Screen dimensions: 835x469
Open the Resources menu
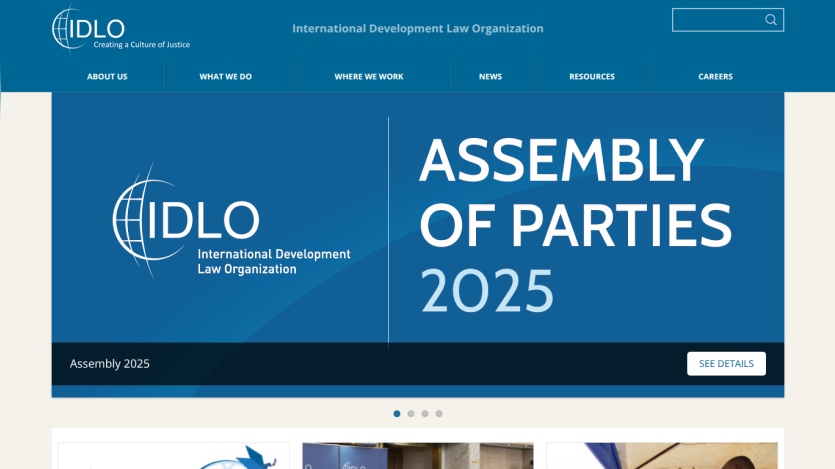pyautogui.click(x=592, y=77)
